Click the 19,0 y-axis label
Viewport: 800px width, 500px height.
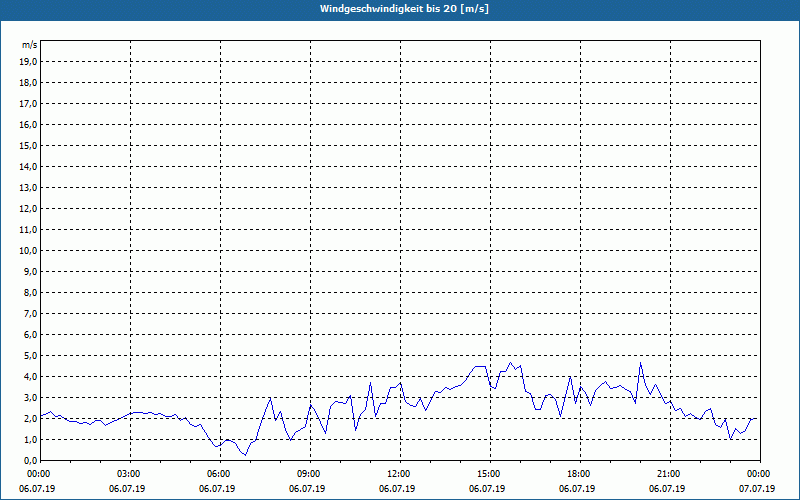tap(29, 62)
